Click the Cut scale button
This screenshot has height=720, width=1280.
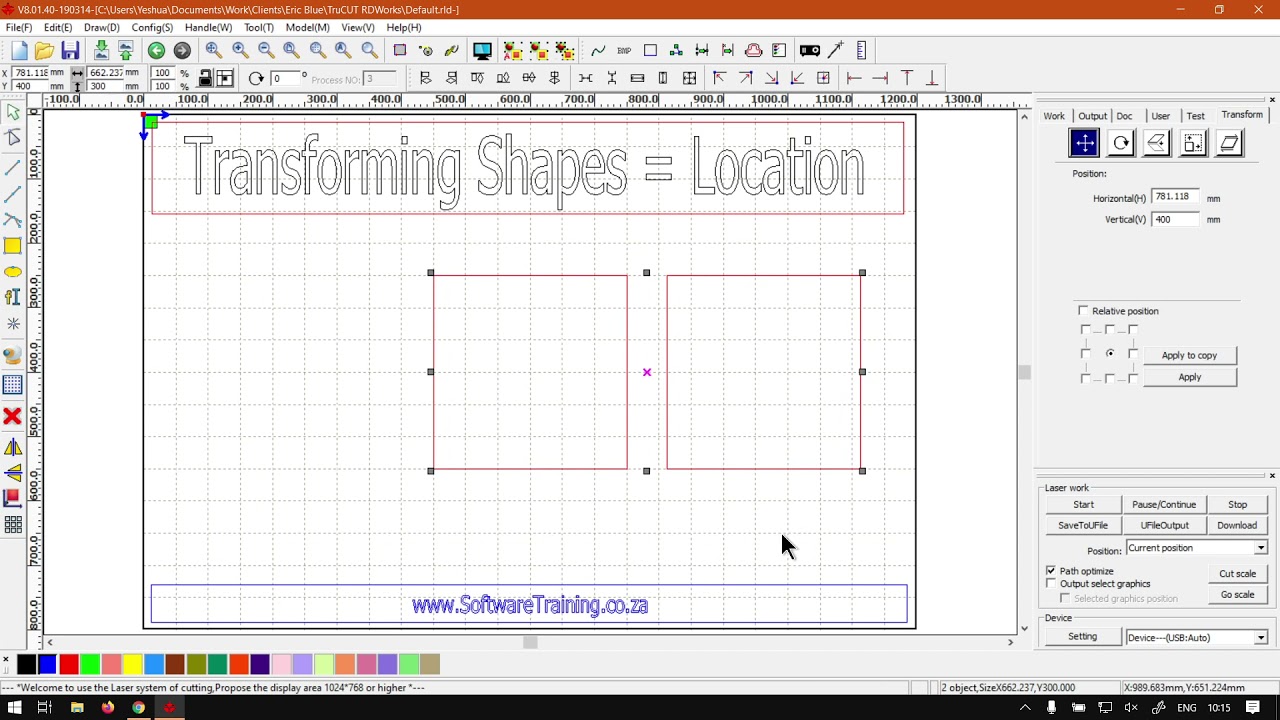coord(1237,574)
